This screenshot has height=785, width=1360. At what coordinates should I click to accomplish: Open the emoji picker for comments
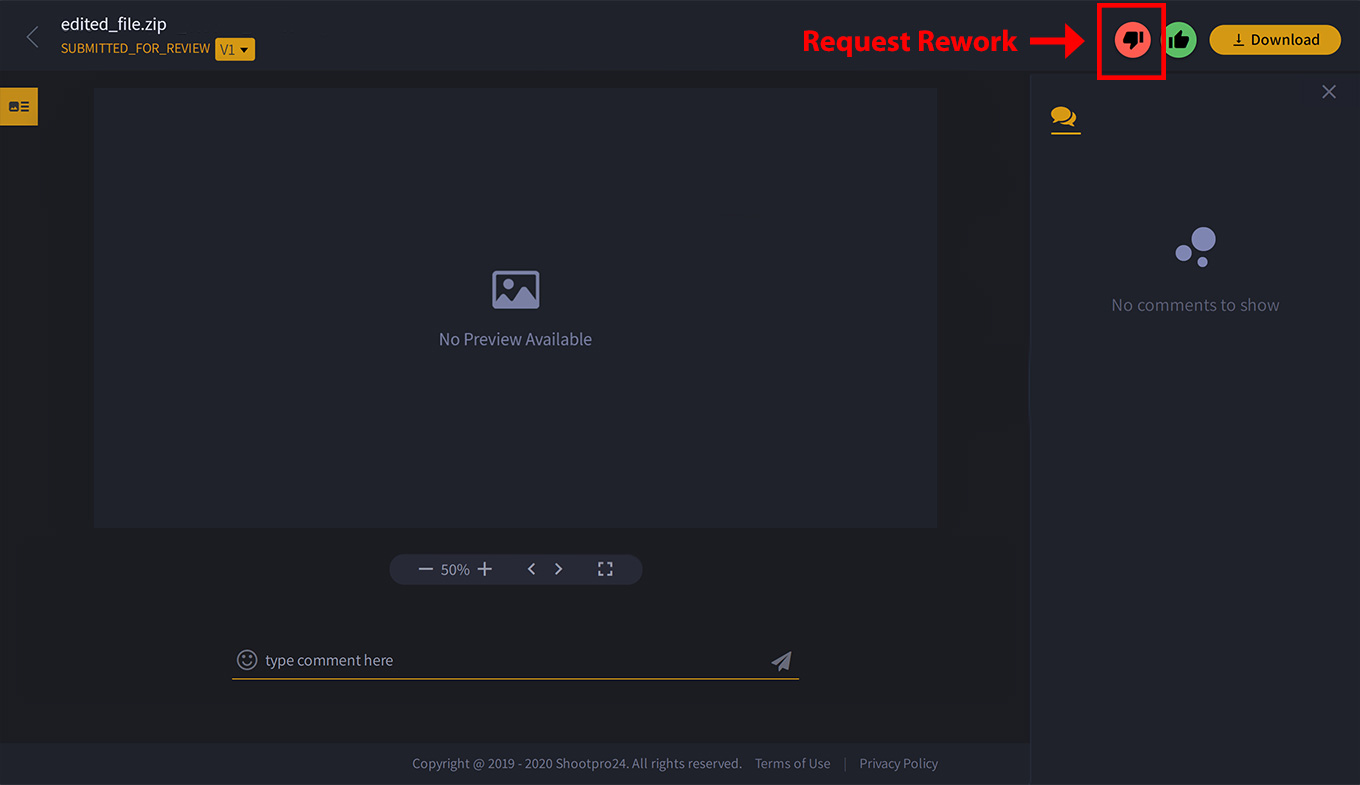click(x=247, y=660)
